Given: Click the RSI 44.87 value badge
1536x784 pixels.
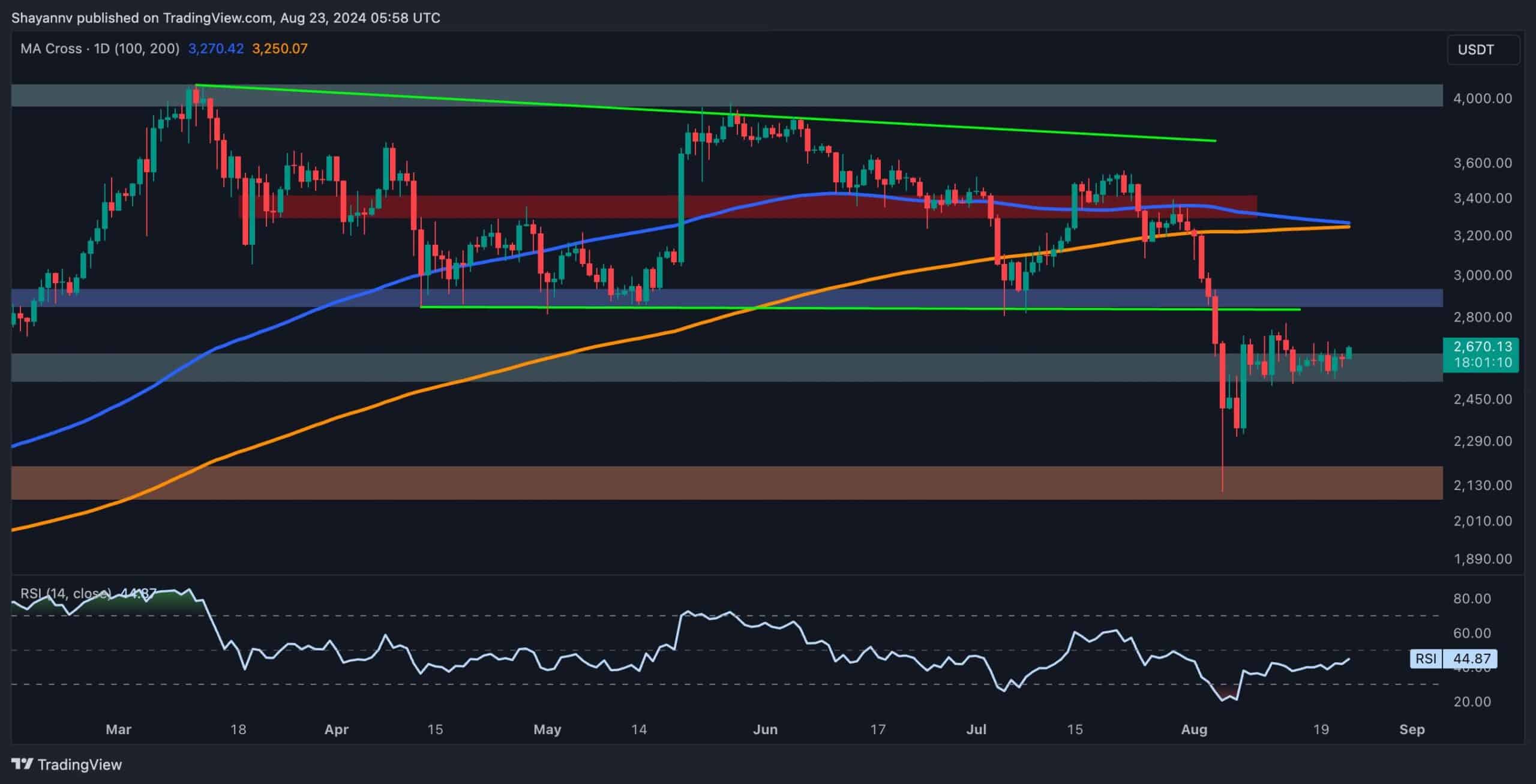Looking at the screenshot, I should pyautogui.click(x=1472, y=658).
